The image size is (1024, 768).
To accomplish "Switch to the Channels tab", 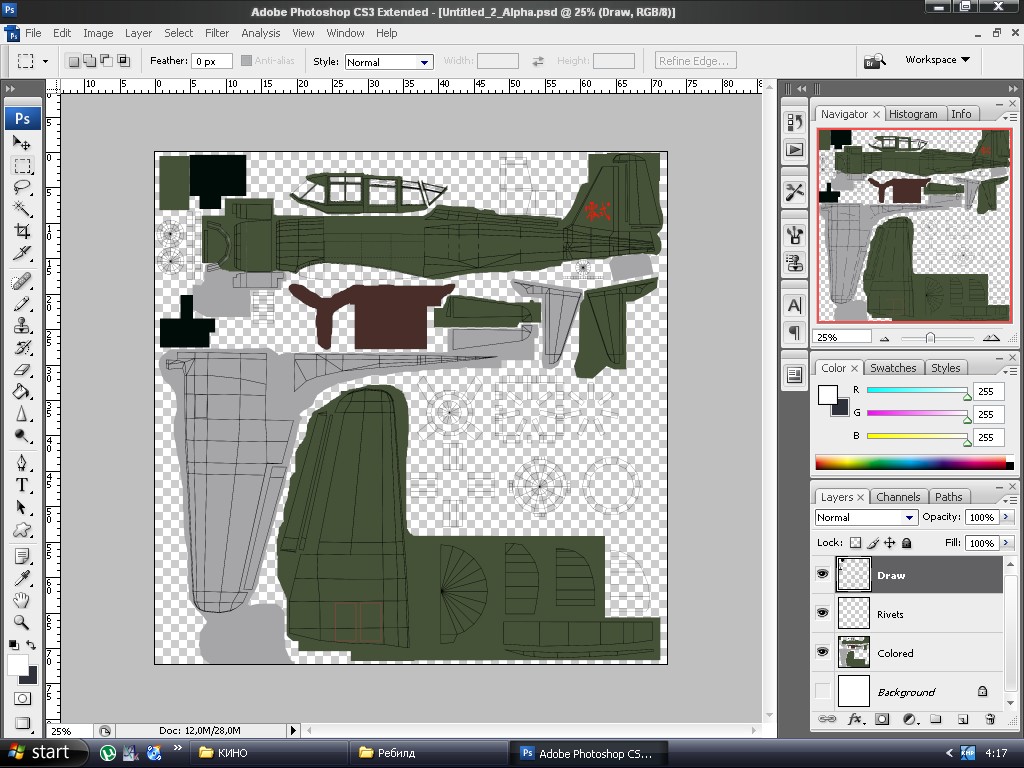I will (x=897, y=497).
